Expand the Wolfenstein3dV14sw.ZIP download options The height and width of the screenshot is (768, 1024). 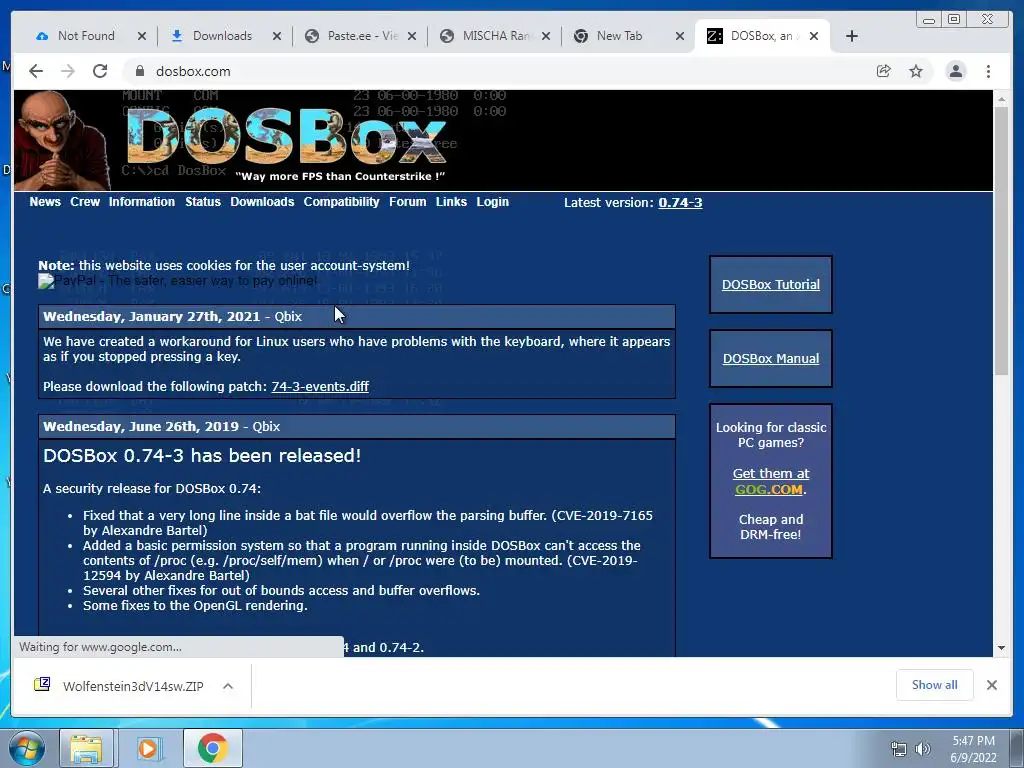(228, 686)
